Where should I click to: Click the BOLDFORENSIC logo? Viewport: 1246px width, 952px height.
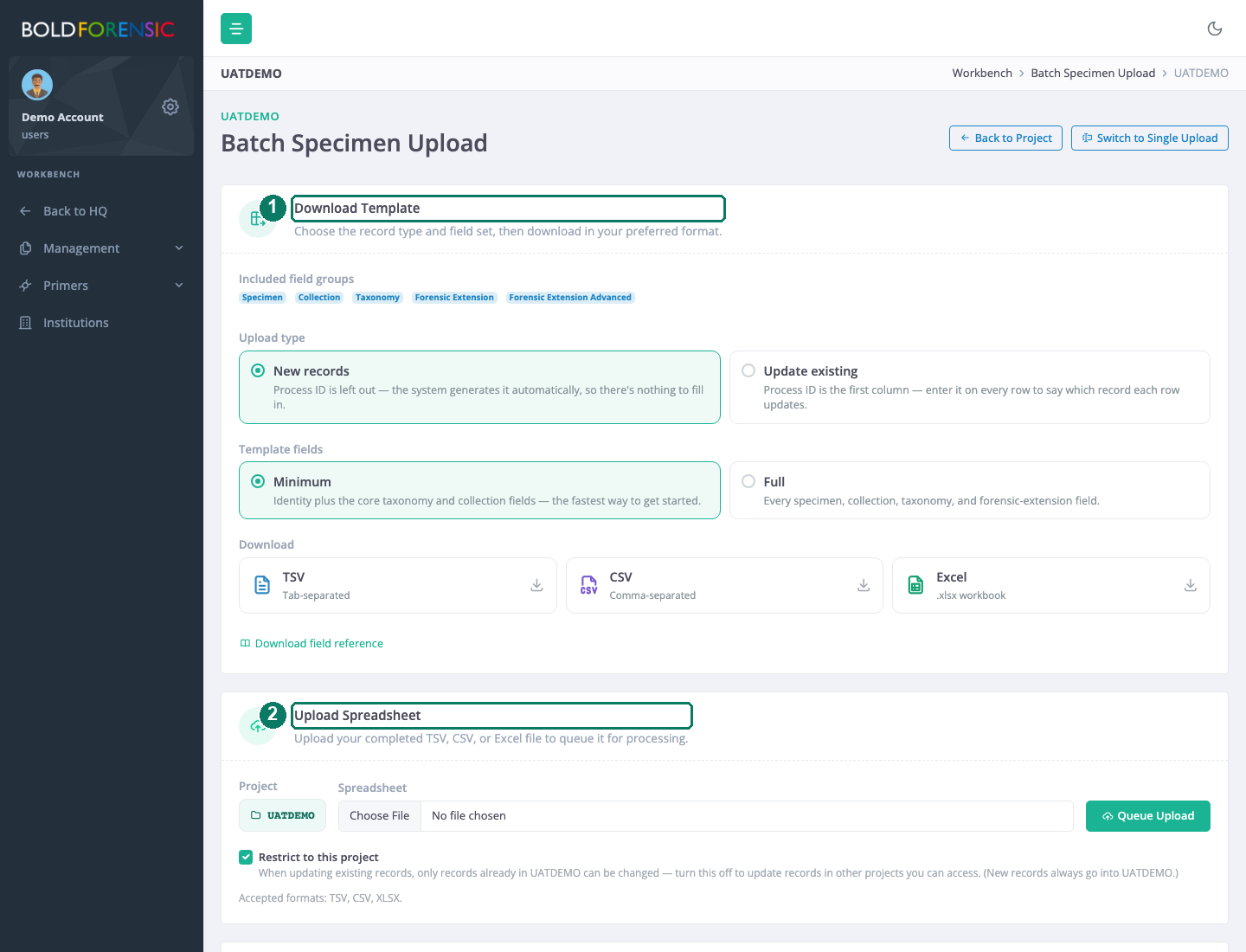[98, 29]
